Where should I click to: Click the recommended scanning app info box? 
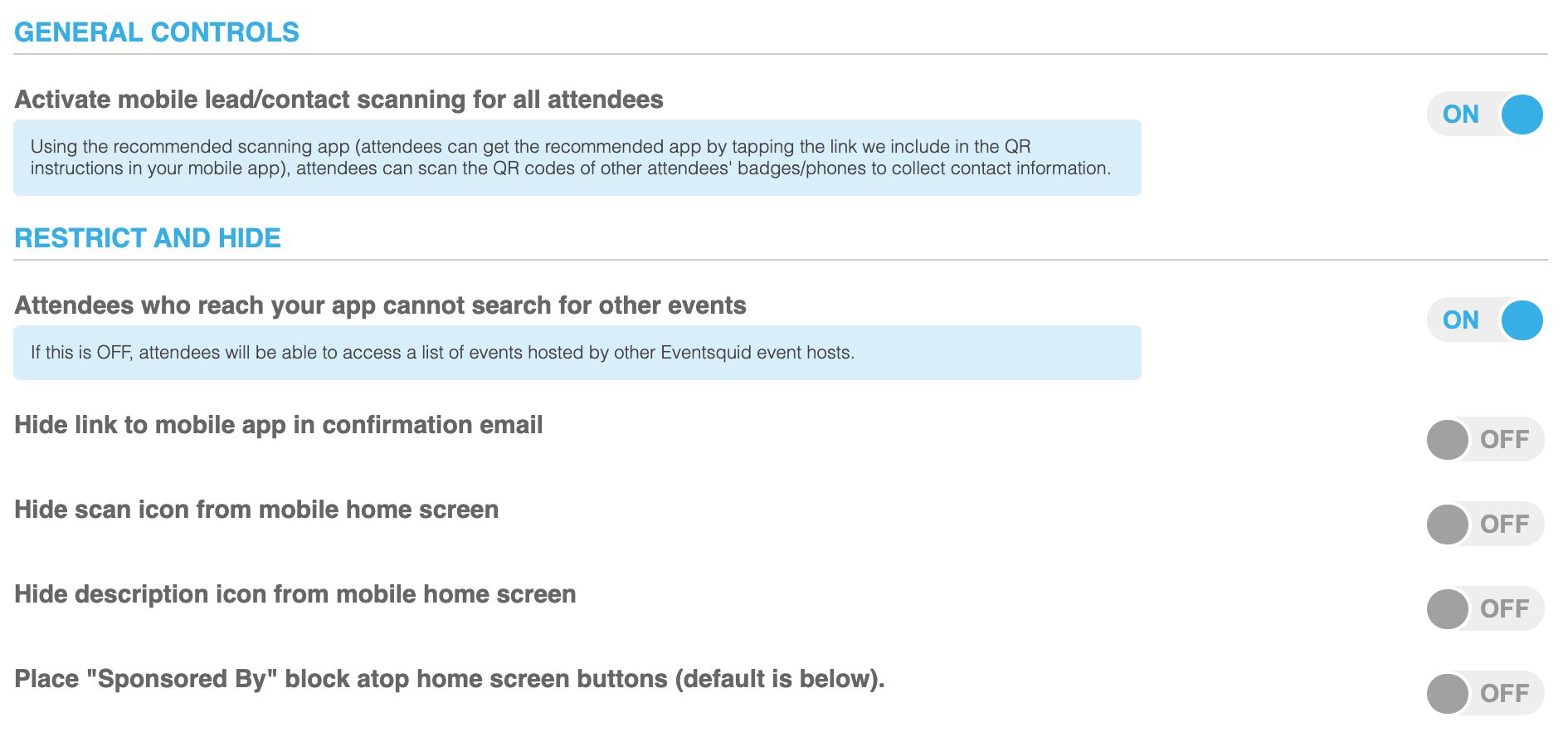577,158
